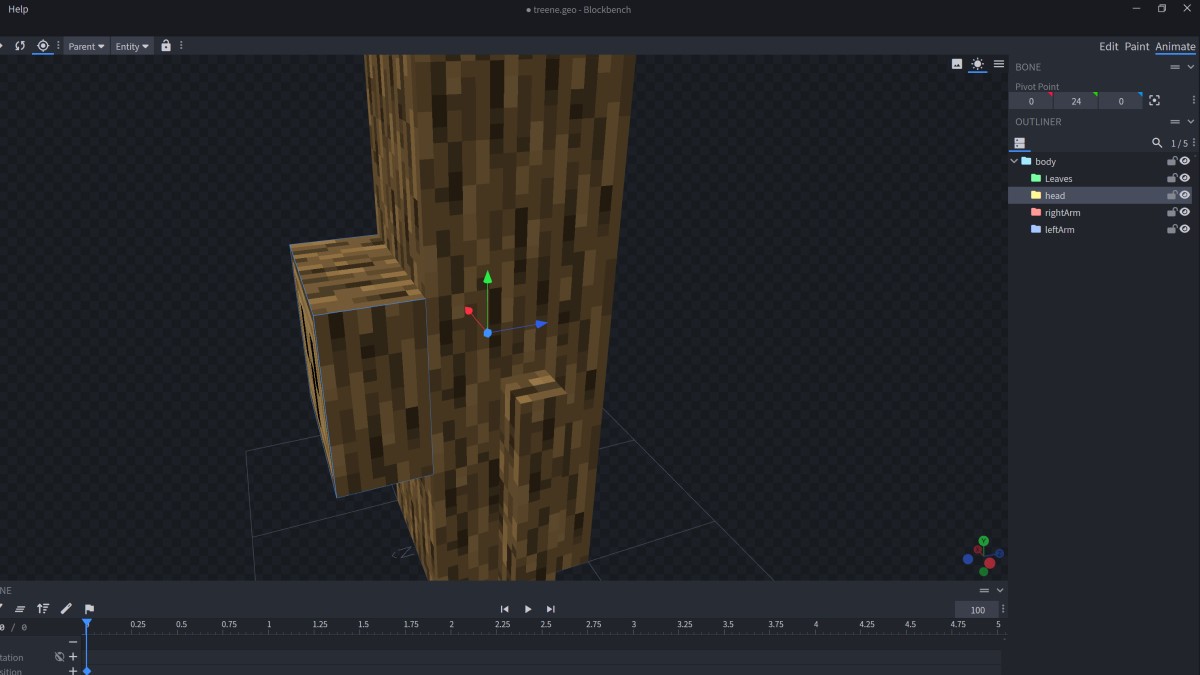This screenshot has width=1200, height=675.
Task: Collapse the Timeline panel
Action: (x=999, y=590)
